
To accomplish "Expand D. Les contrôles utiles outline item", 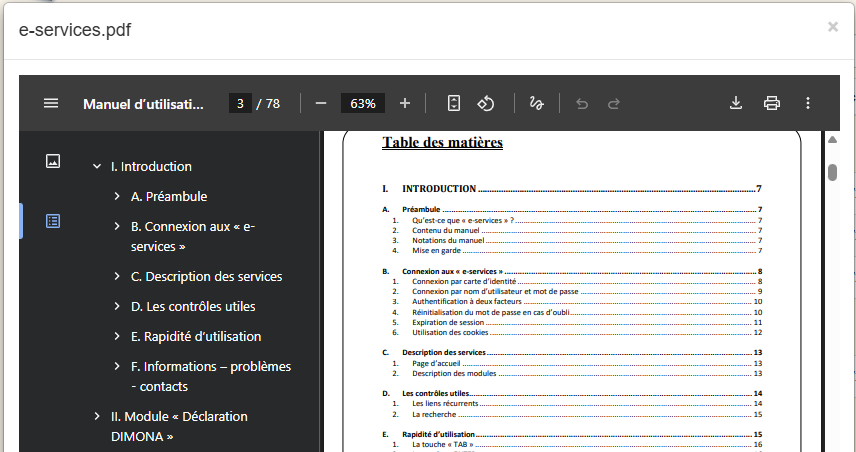I will tap(117, 306).
